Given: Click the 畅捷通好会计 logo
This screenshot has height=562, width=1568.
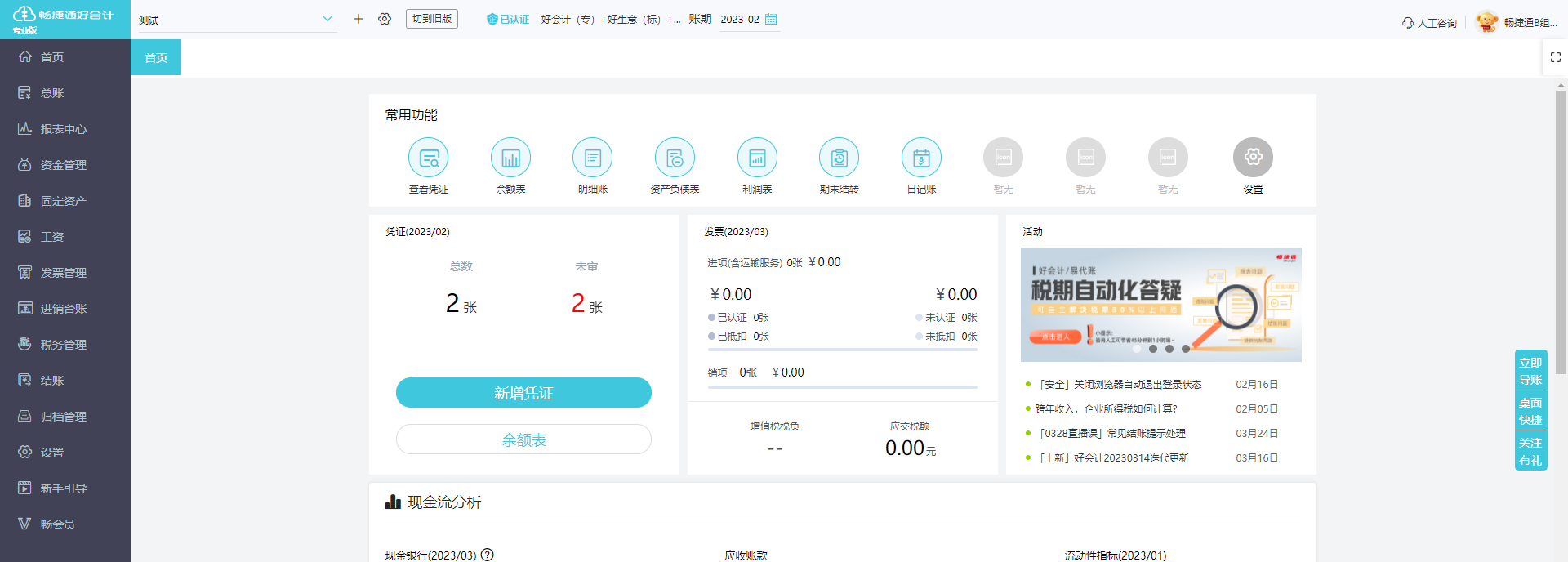Looking at the screenshot, I should click(x=65, y=20).
